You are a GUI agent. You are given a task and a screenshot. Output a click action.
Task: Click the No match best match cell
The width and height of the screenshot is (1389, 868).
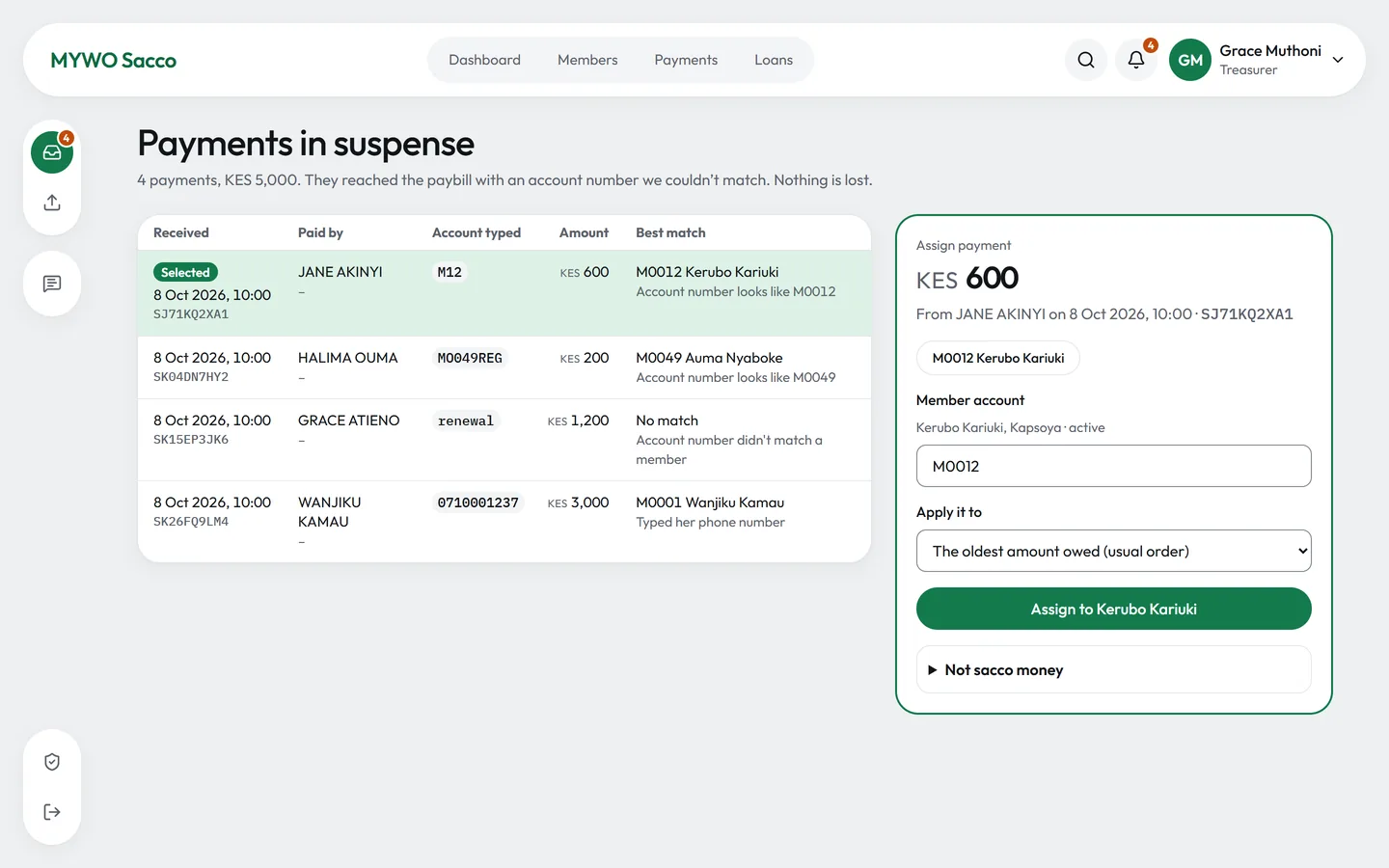pyautogui.click(x=667, y=420)
